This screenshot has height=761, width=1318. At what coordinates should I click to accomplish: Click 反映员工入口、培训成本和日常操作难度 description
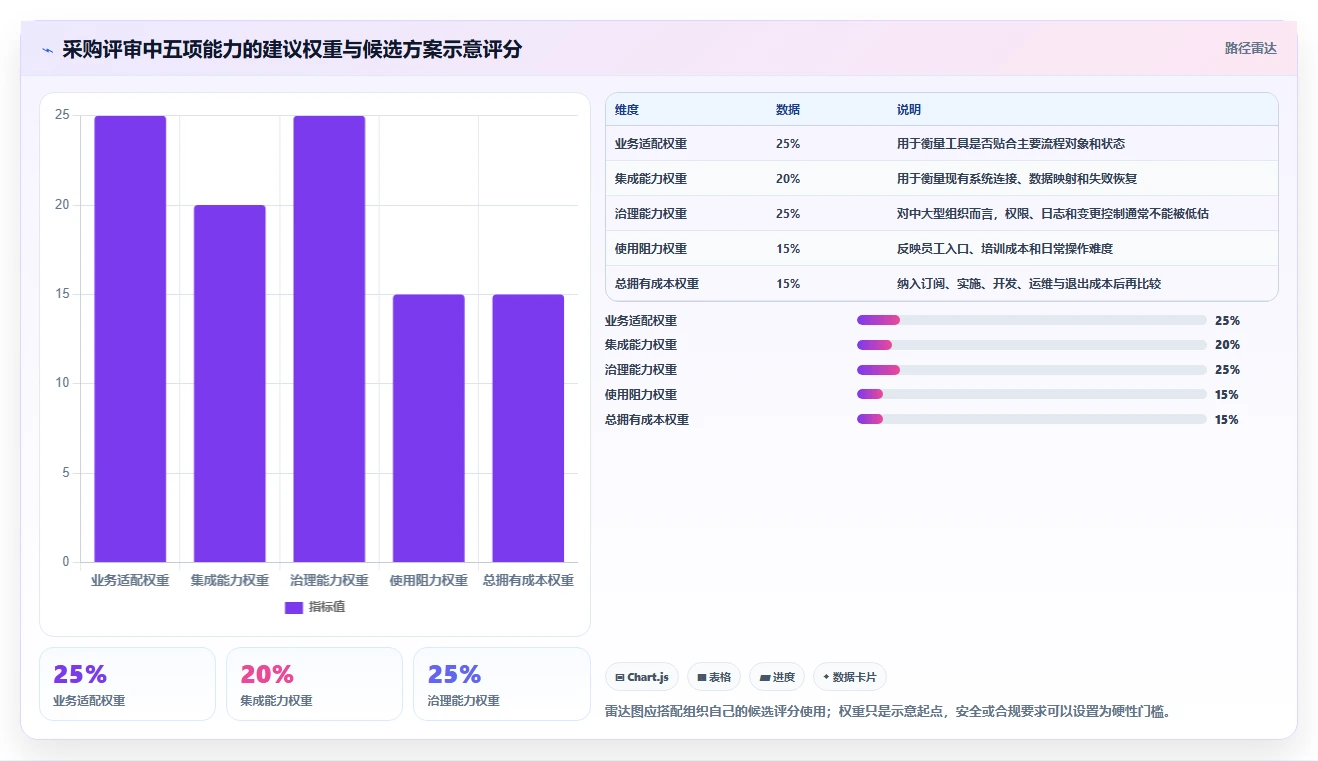click(1005, 249)
